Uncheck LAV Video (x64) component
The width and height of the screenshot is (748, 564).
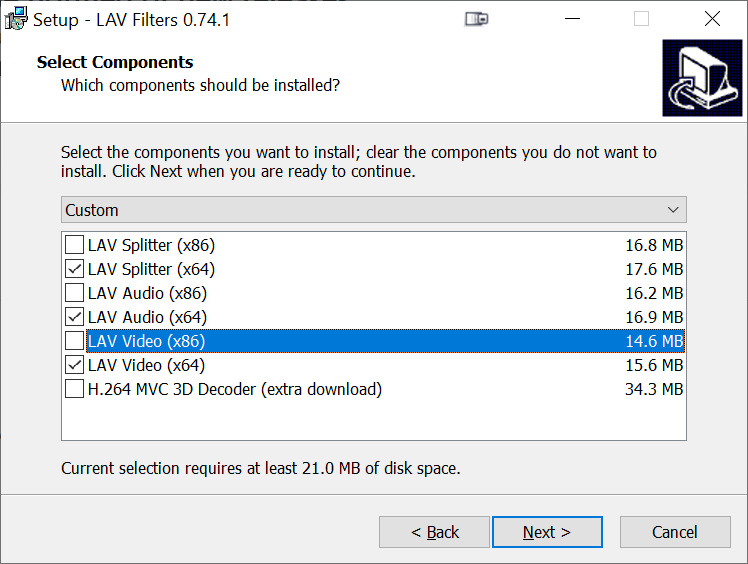pyautogui.click(x=74, y=365)
